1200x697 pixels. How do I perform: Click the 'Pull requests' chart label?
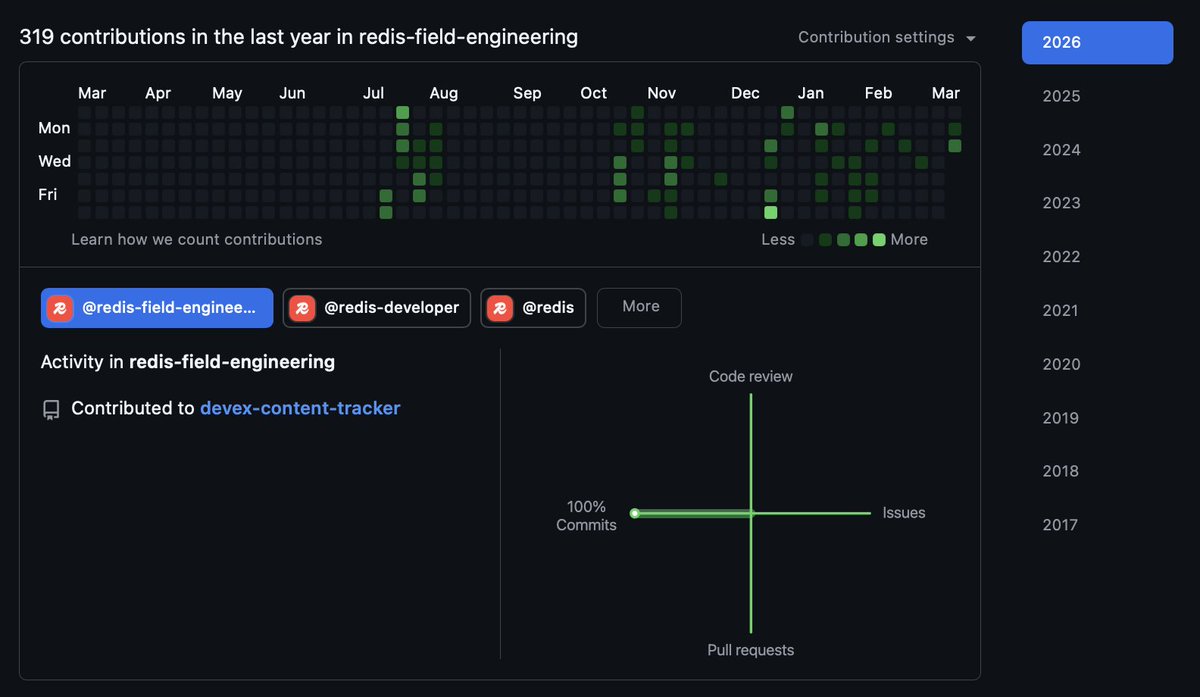click(x=751, y=650)
